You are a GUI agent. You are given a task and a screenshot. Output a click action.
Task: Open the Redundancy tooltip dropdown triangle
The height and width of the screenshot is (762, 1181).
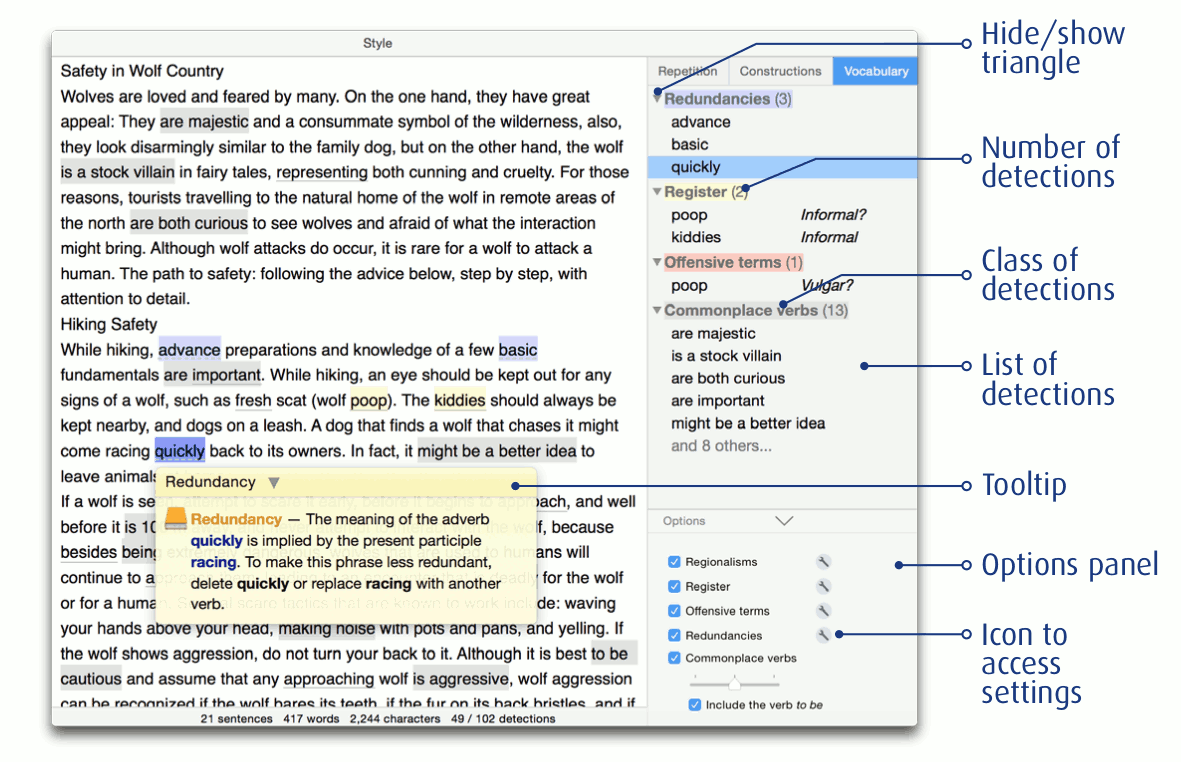[x=274, y=483]
